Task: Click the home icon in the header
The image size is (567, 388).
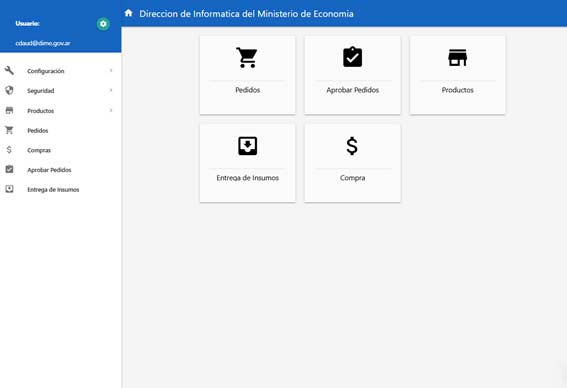Action: pos(128,13)
